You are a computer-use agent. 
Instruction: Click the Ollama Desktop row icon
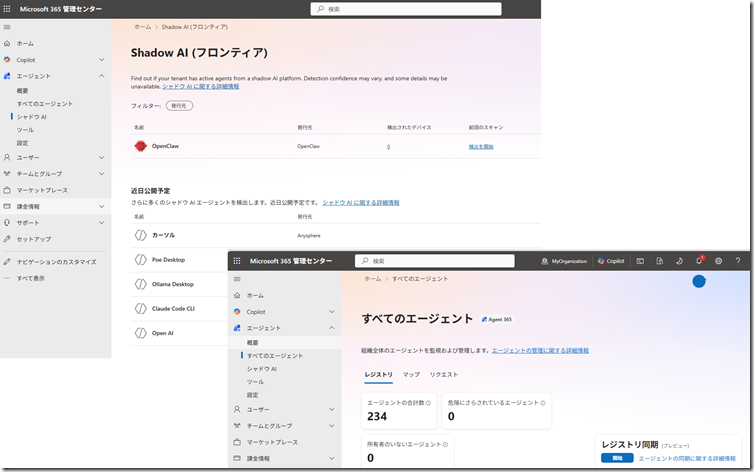pos(140,284)
